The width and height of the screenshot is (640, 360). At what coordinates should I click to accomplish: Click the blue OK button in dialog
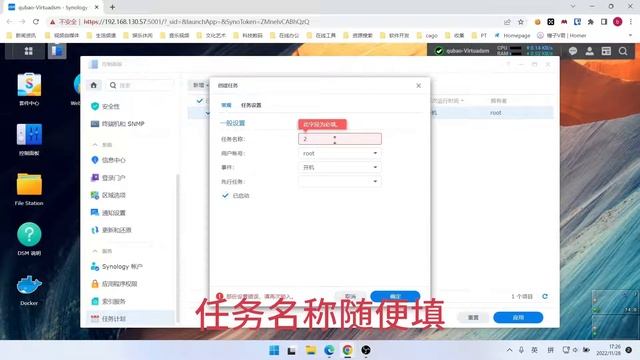(x=395, y=296)
